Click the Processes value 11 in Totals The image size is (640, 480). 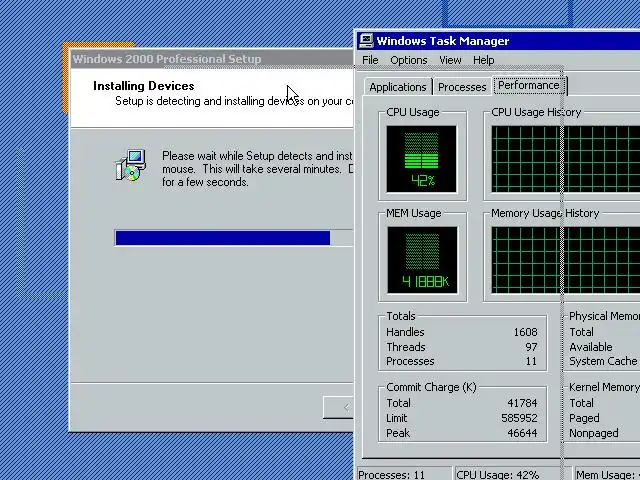(531, 361)
